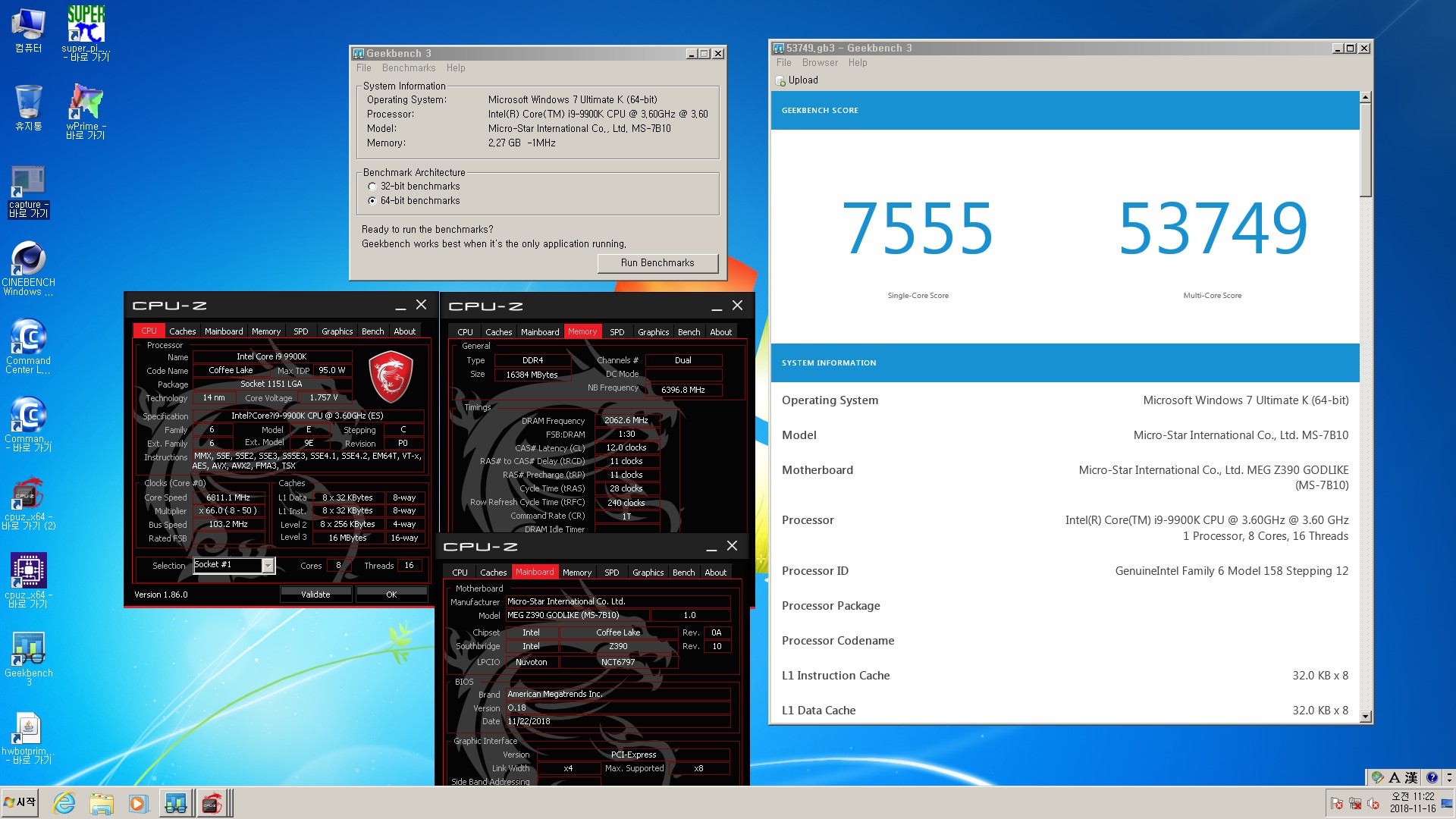Switch to Caches tab in CPU window
Image resolution: width=1456 pixels, height=819 pixels.
(182, 331)
